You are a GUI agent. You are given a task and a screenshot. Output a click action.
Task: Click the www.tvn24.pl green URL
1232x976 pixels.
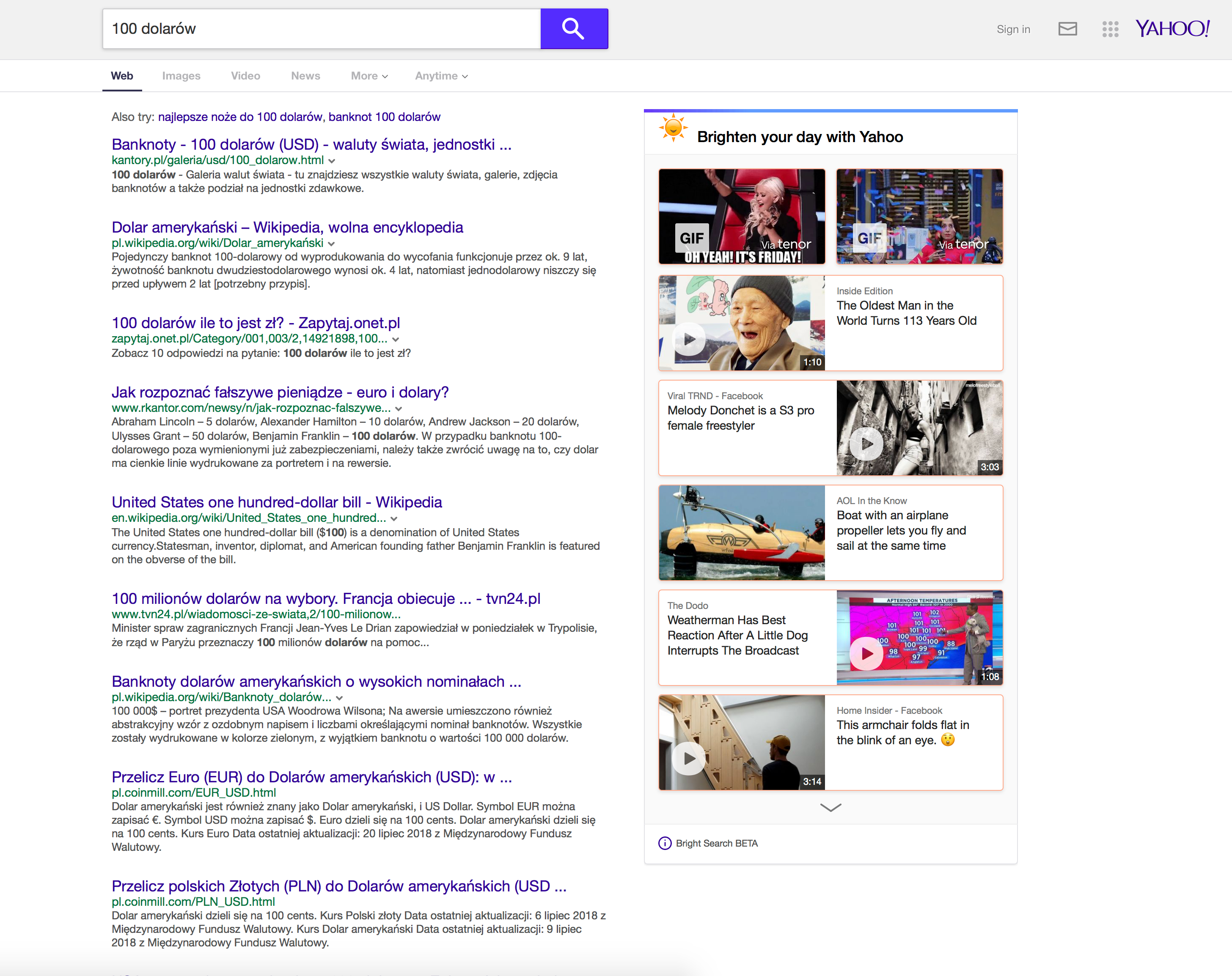256,614
